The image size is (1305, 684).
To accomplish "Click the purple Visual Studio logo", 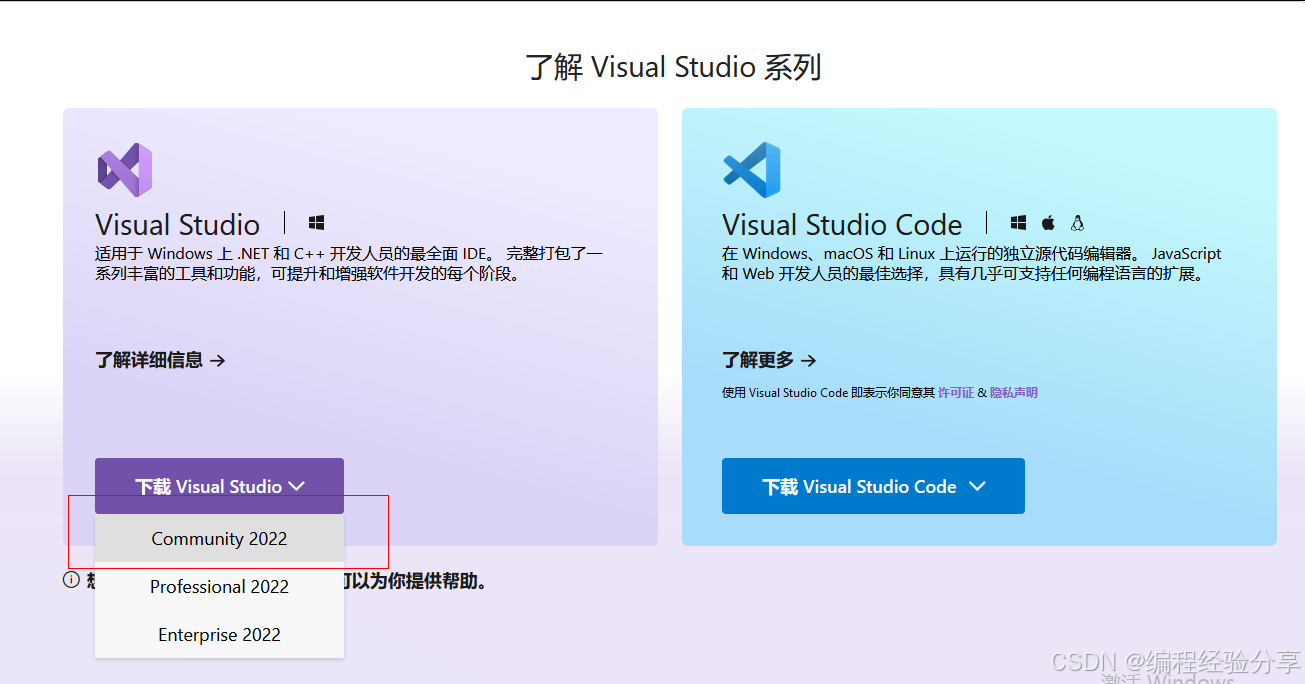I will point(125,170).
